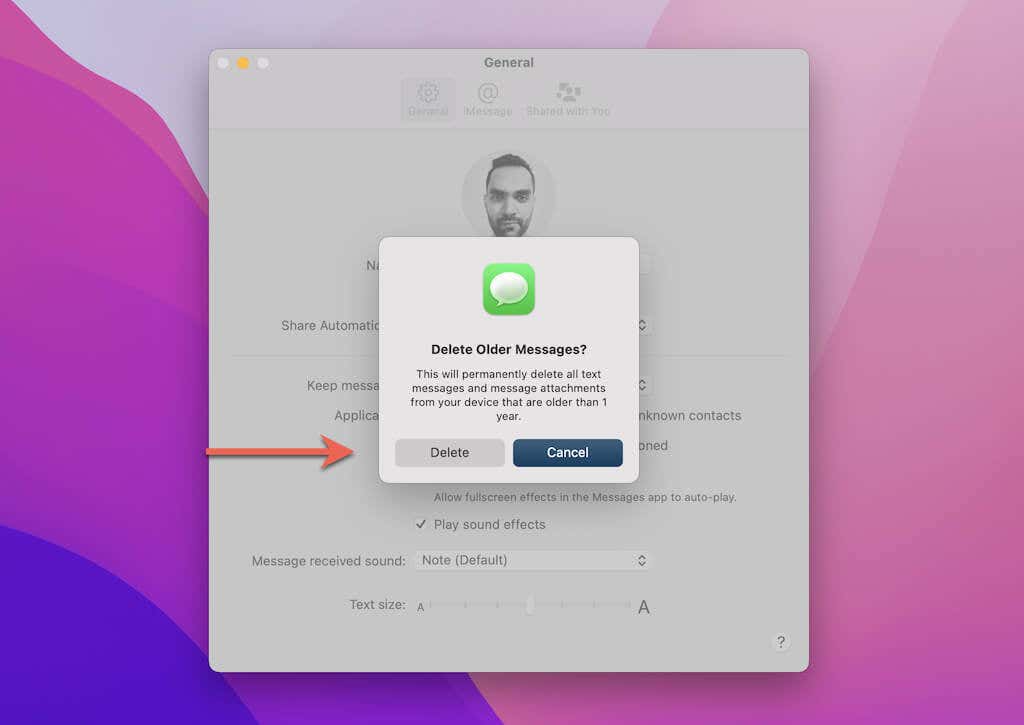
Task: Click the user profile photo
Action: click(509, 196)
